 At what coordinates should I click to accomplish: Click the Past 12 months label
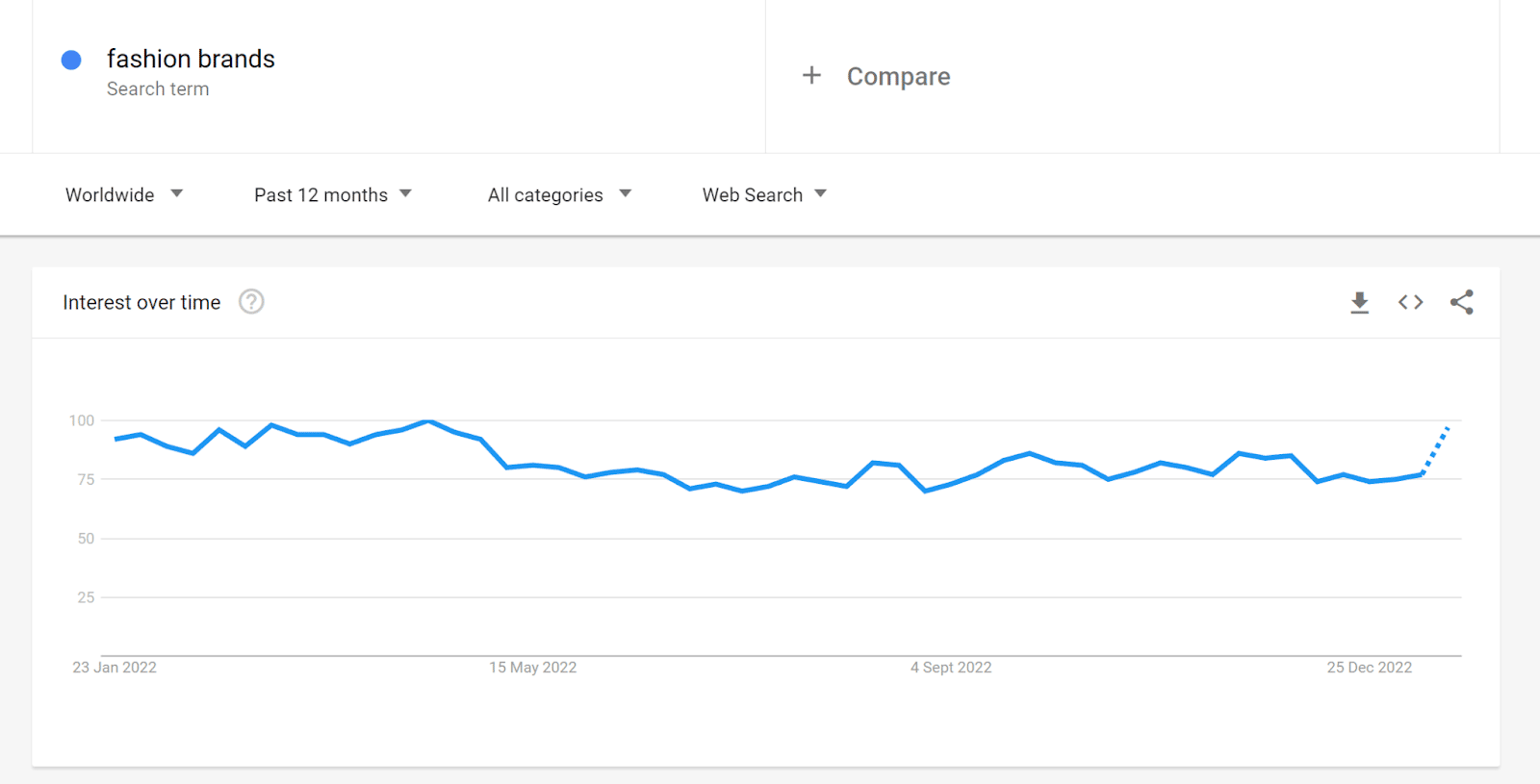point(321,194)
